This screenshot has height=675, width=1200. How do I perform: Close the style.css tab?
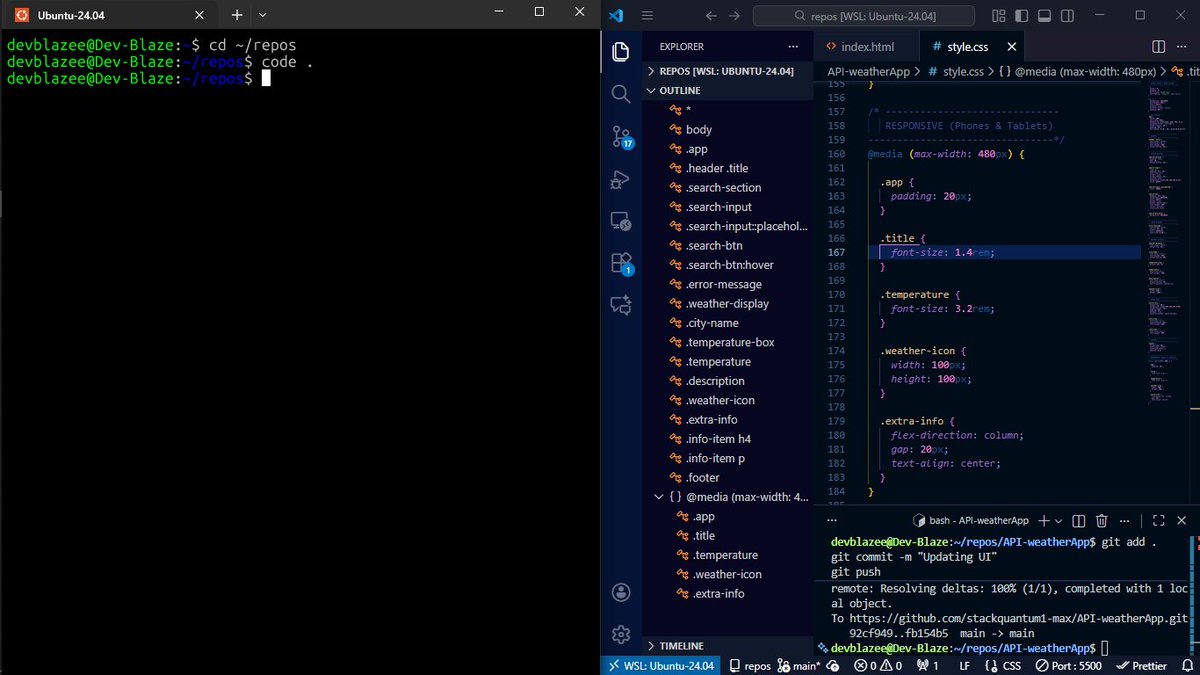pyautogui.click(x=1011, y=47)
